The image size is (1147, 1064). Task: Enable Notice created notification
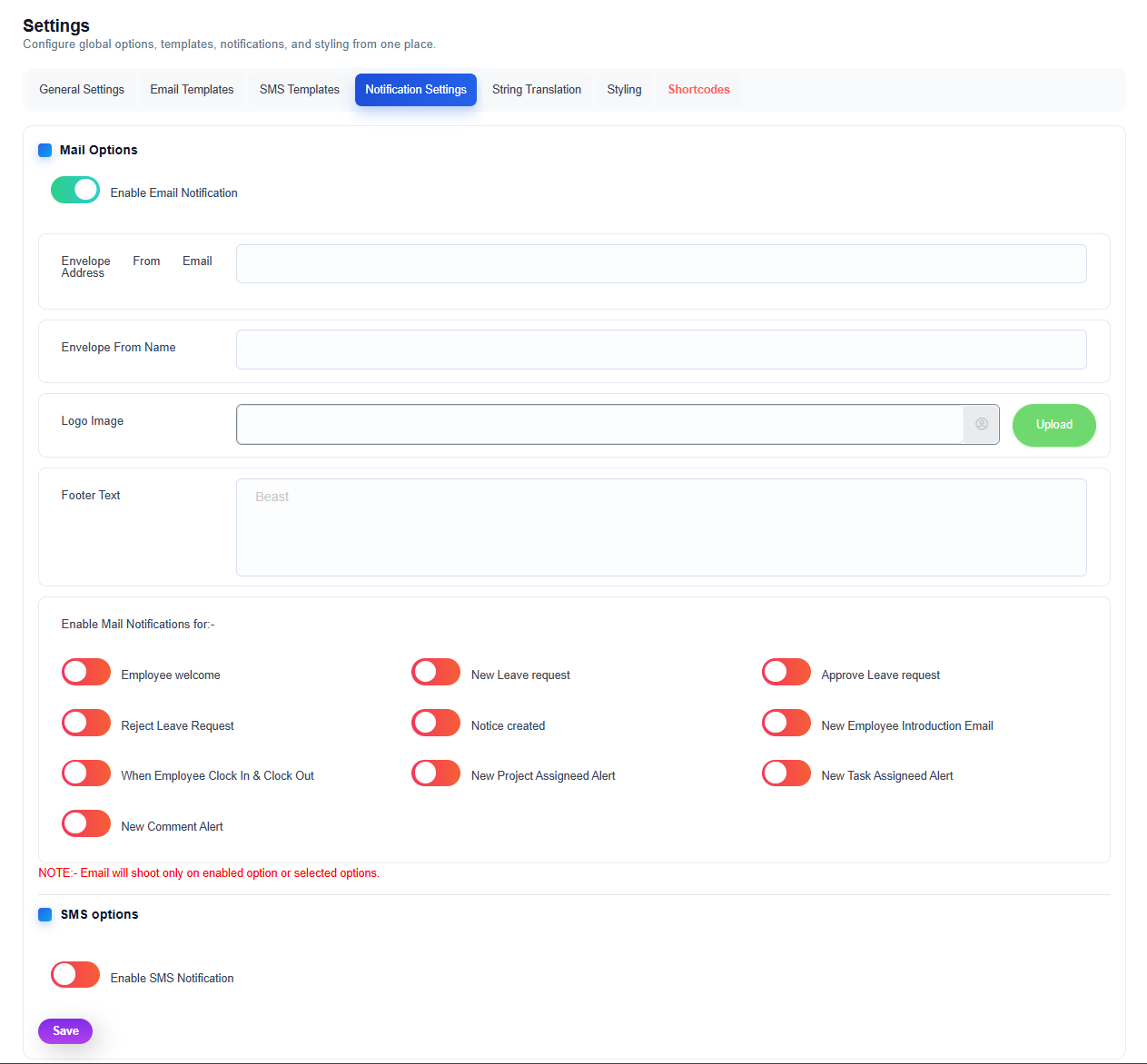click(x=436, y=723)
